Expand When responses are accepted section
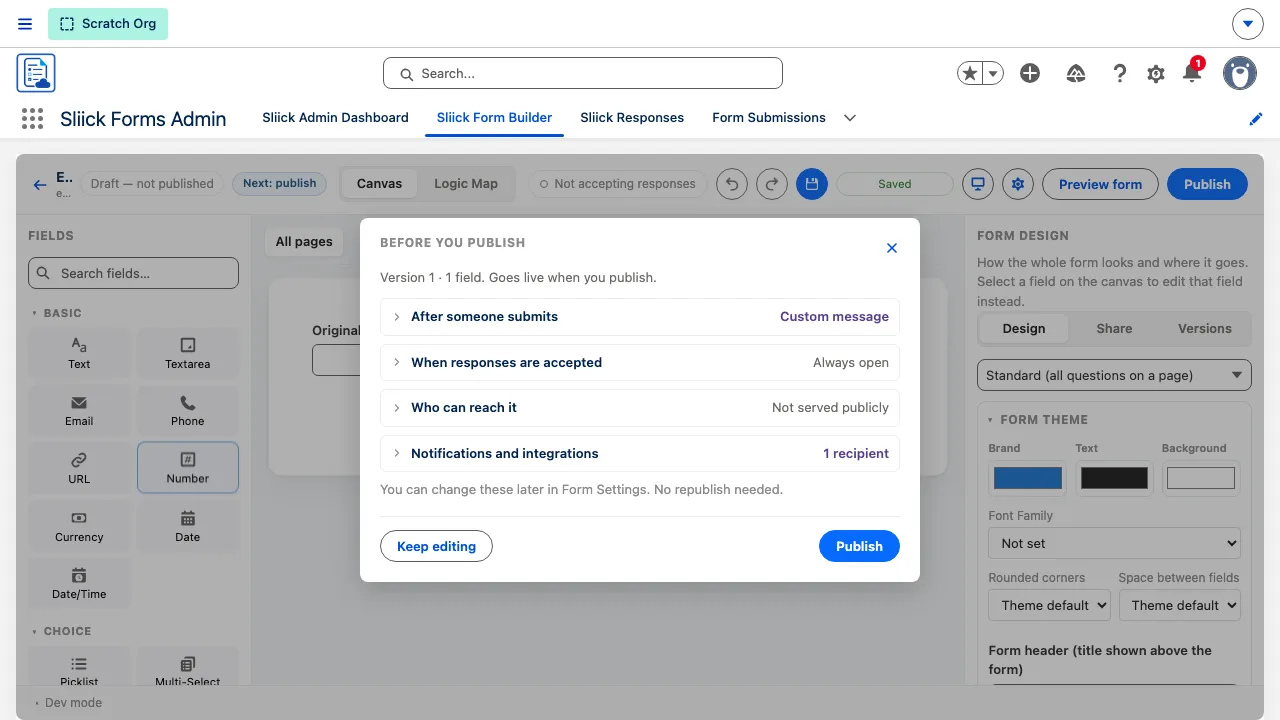 point(640,362)
